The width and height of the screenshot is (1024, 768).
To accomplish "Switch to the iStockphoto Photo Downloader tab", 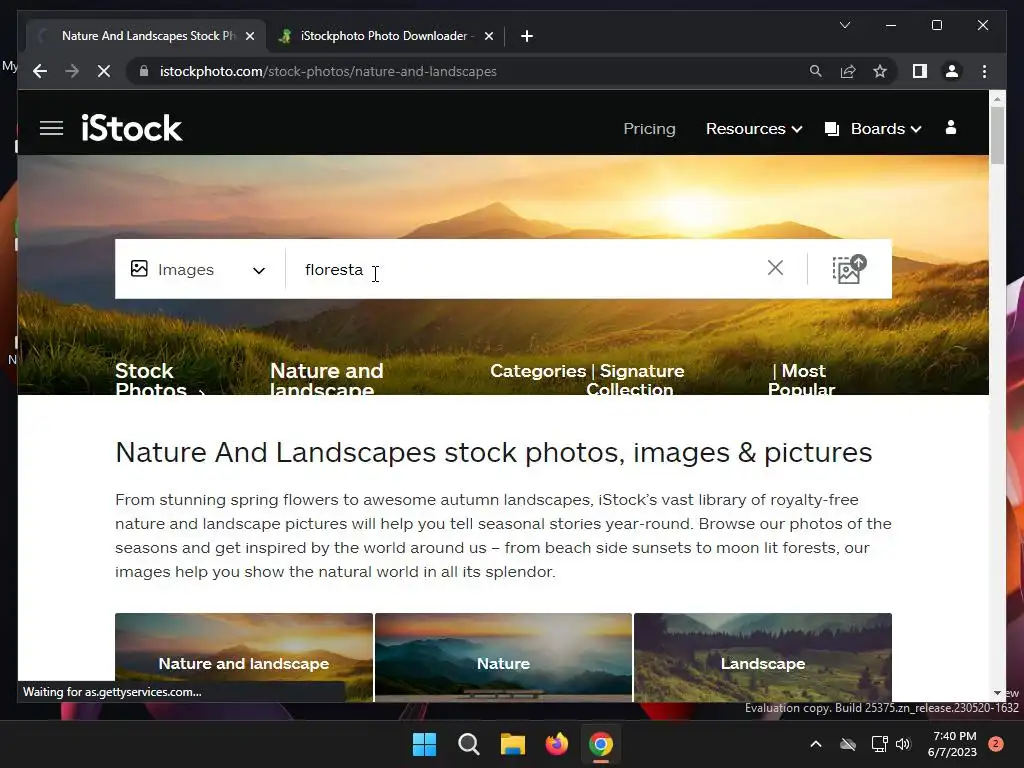I will point(385,36).
